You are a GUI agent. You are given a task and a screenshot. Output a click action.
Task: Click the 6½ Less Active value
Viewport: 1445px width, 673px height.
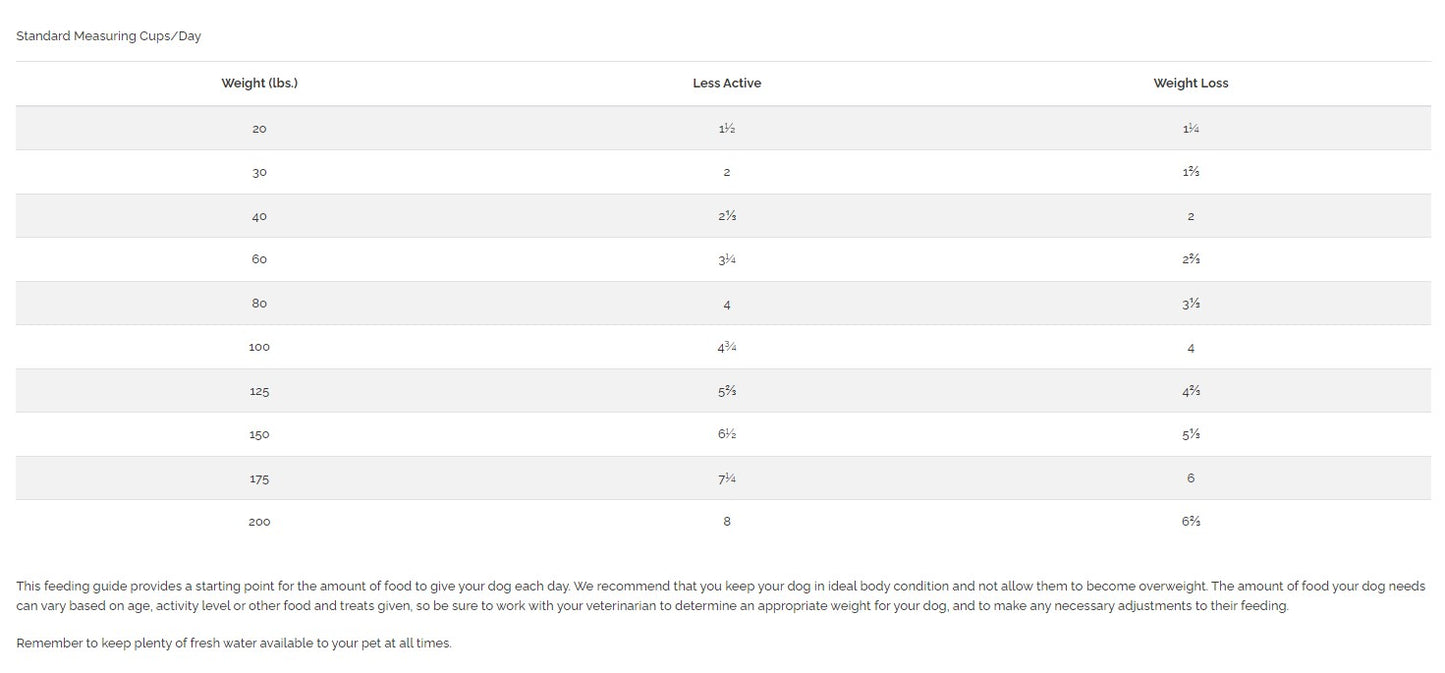tap(727, 434)
